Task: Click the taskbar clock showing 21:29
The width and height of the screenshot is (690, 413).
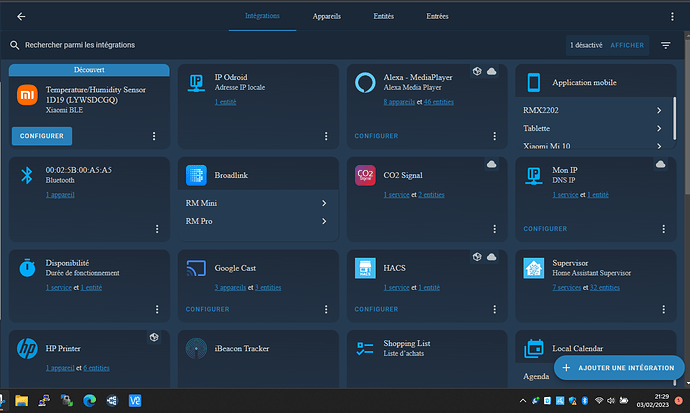Action: (653, 401)
